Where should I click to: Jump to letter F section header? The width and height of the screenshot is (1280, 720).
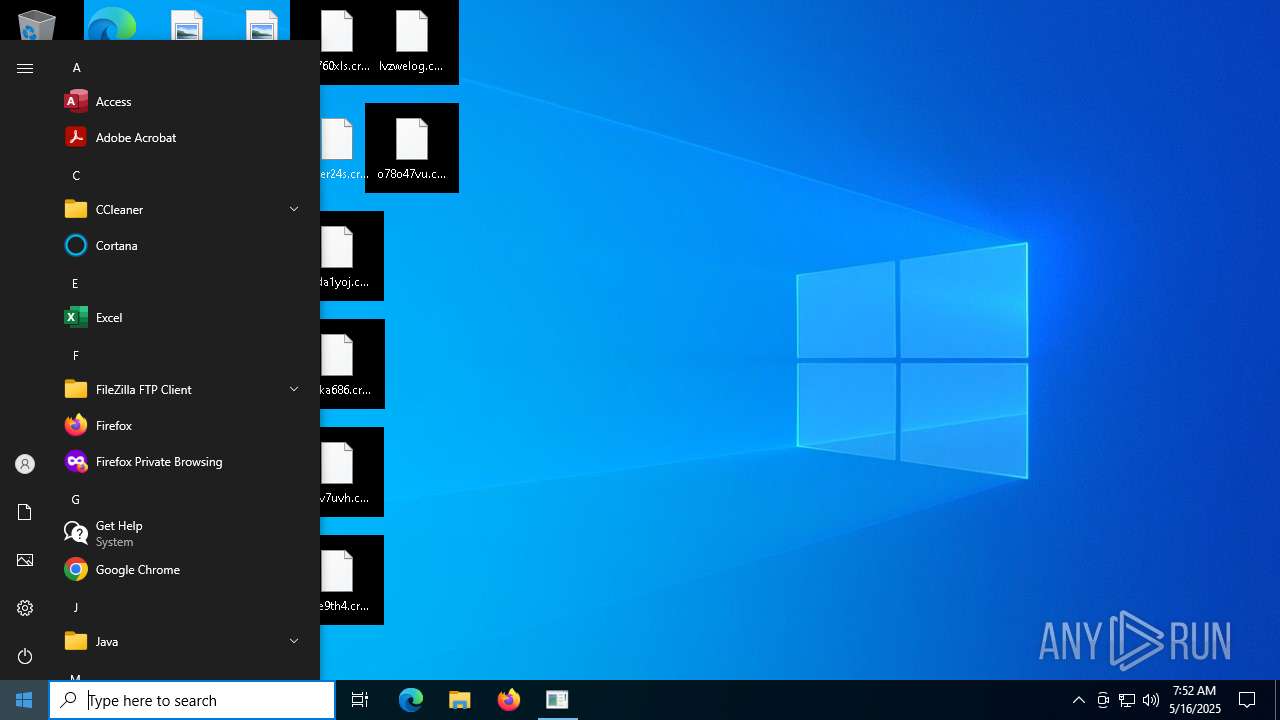pos(75,356)
